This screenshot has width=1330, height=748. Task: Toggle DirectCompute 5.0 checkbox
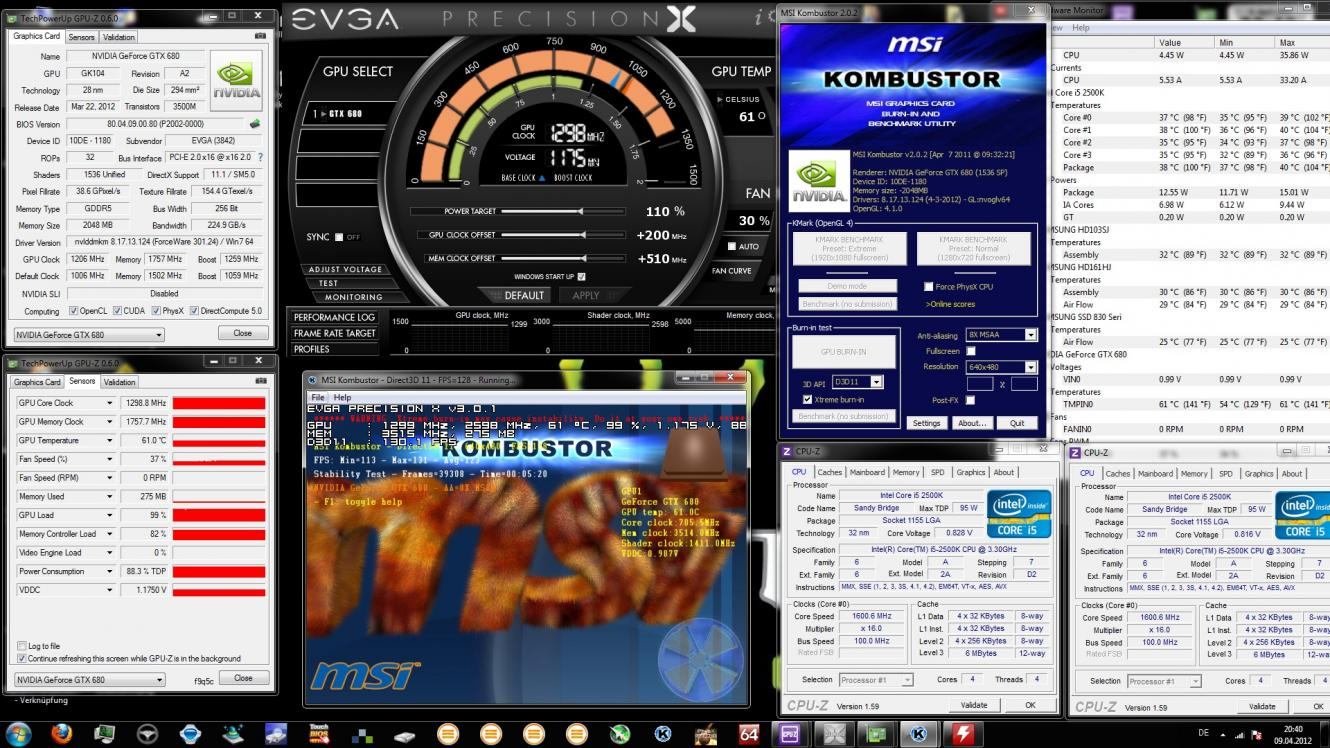point(194,311)
